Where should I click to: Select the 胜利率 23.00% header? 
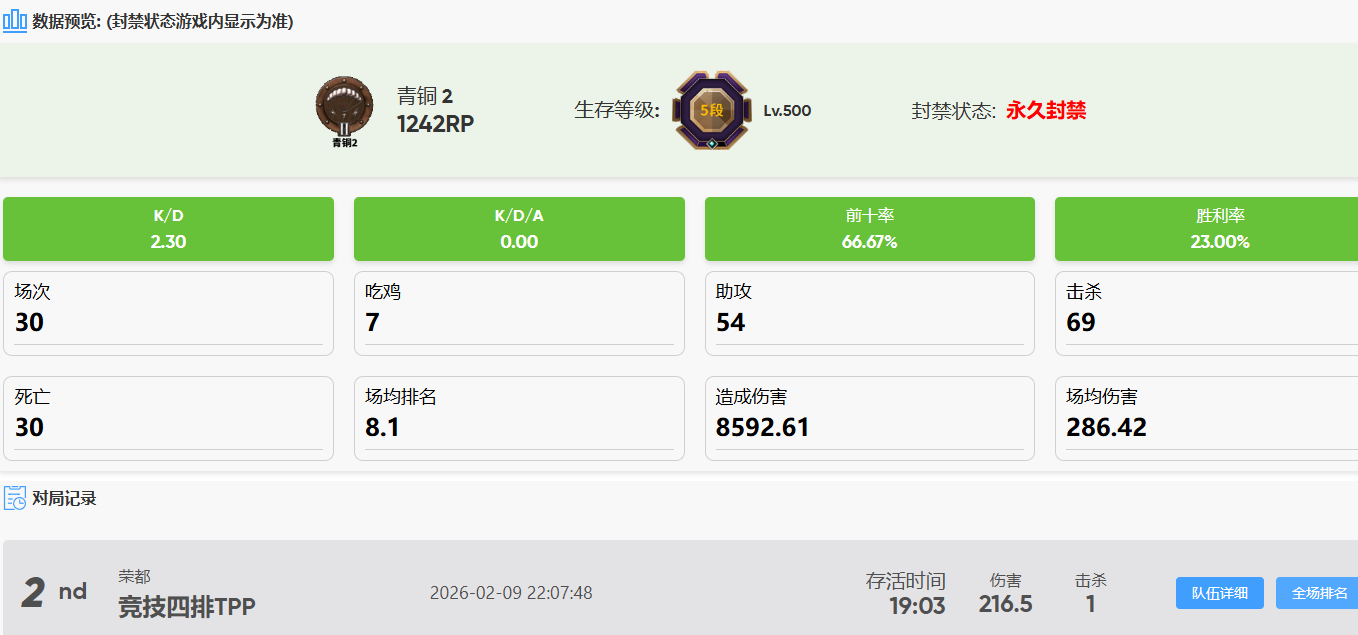pos(1206,229)
